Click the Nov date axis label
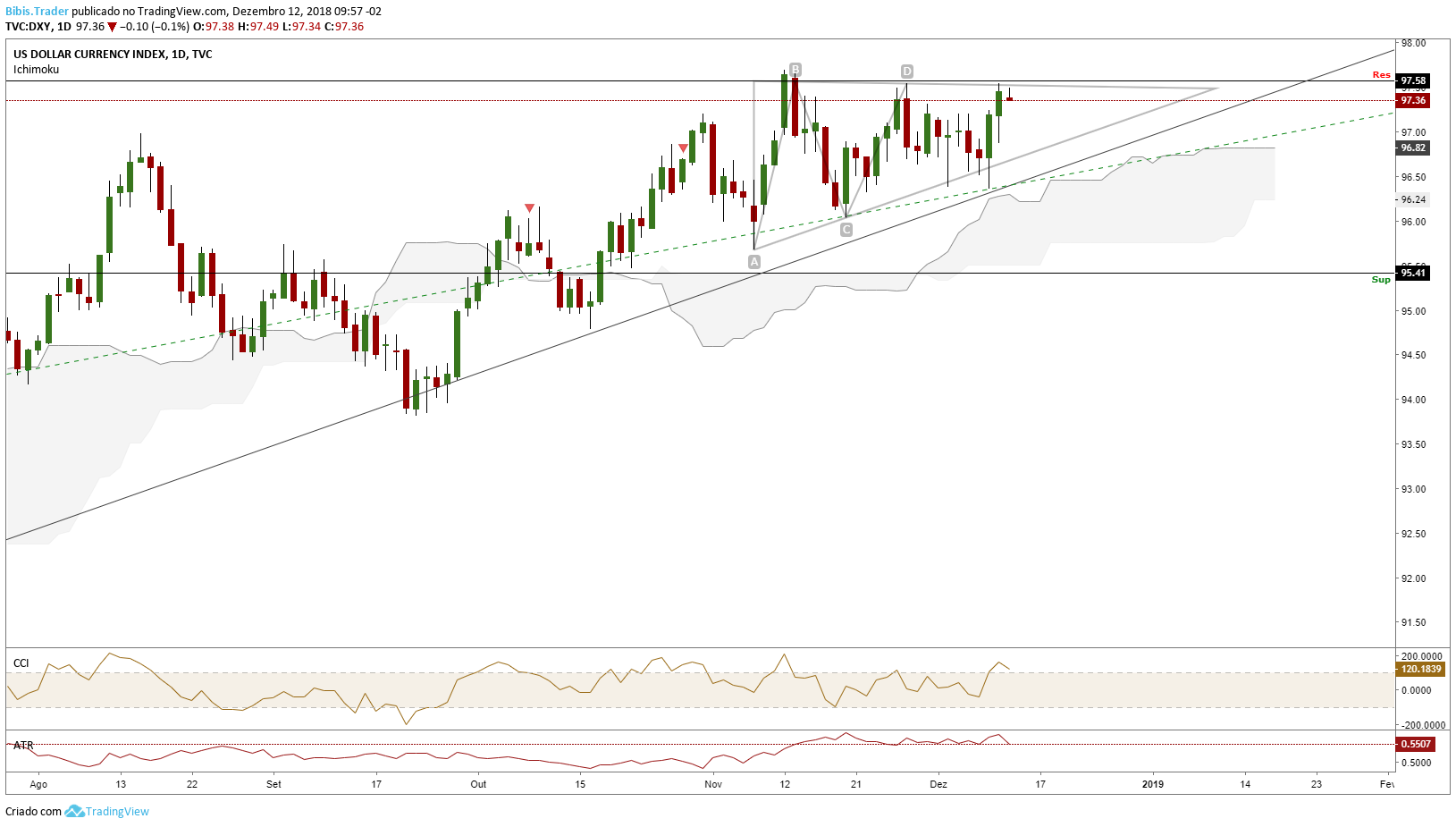Viewport: 1456px width, 827px height. point(713,784)
